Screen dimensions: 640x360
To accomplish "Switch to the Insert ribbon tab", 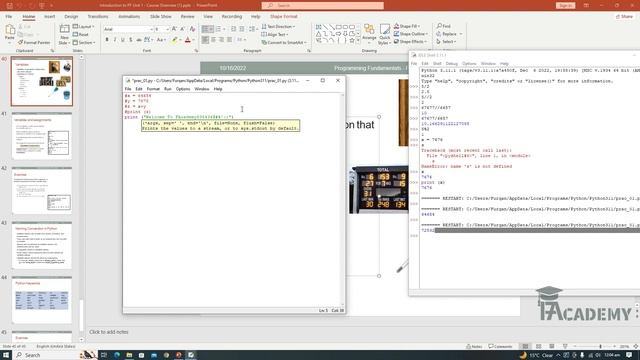I will click(x=49, y=16).
